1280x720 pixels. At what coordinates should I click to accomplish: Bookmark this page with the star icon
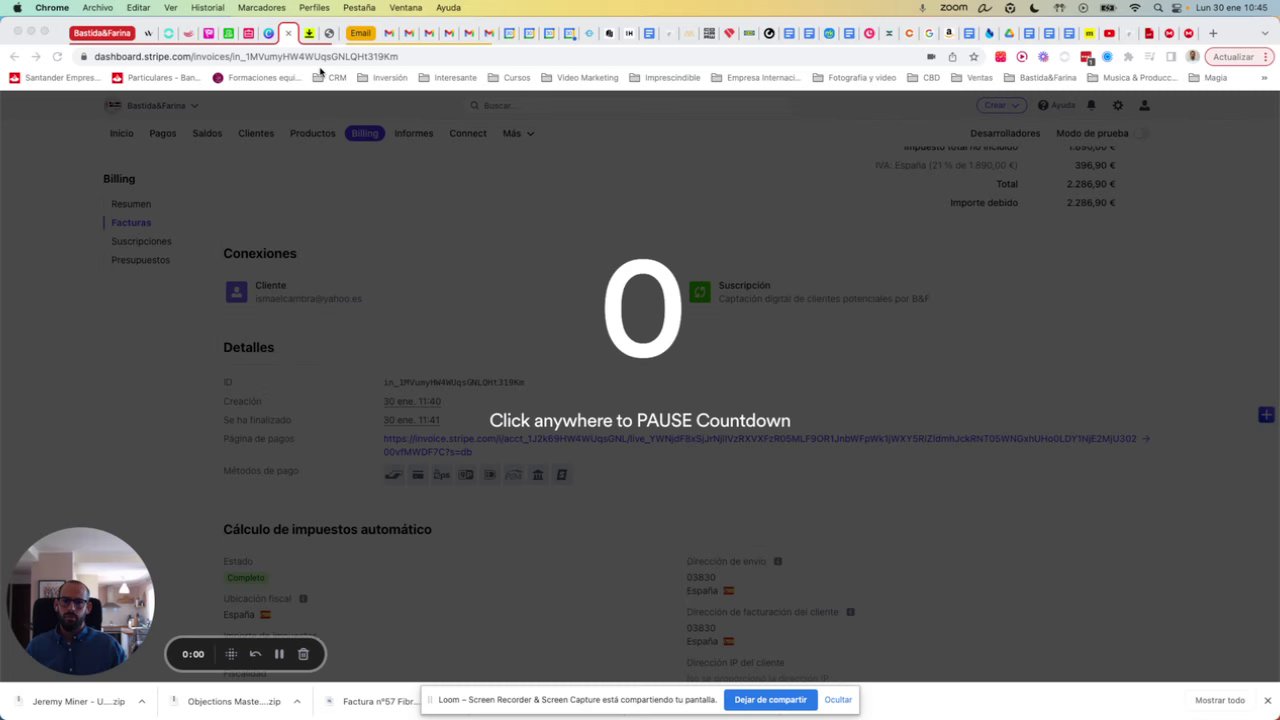click(973, 57)
